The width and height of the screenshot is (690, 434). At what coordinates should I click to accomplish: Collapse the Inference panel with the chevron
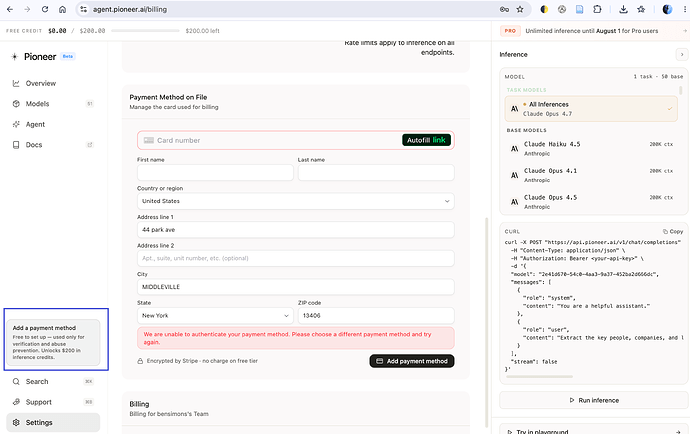click(x=682, y=55)
